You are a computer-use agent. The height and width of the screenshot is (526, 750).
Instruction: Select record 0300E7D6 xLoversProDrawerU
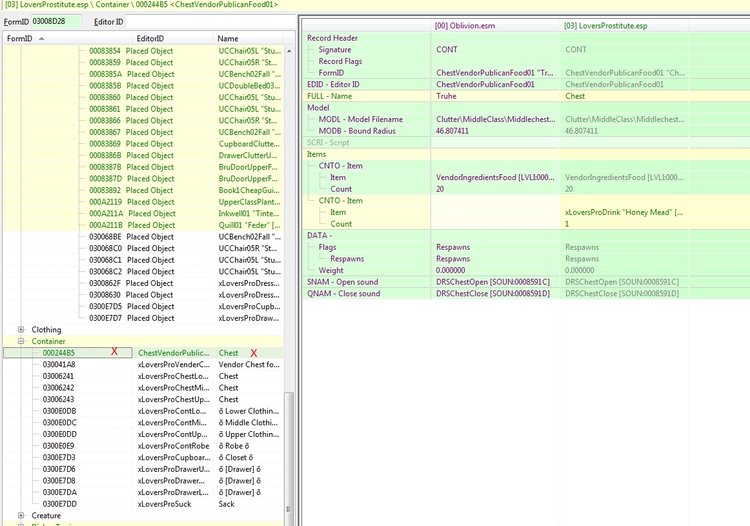[143, 469]
